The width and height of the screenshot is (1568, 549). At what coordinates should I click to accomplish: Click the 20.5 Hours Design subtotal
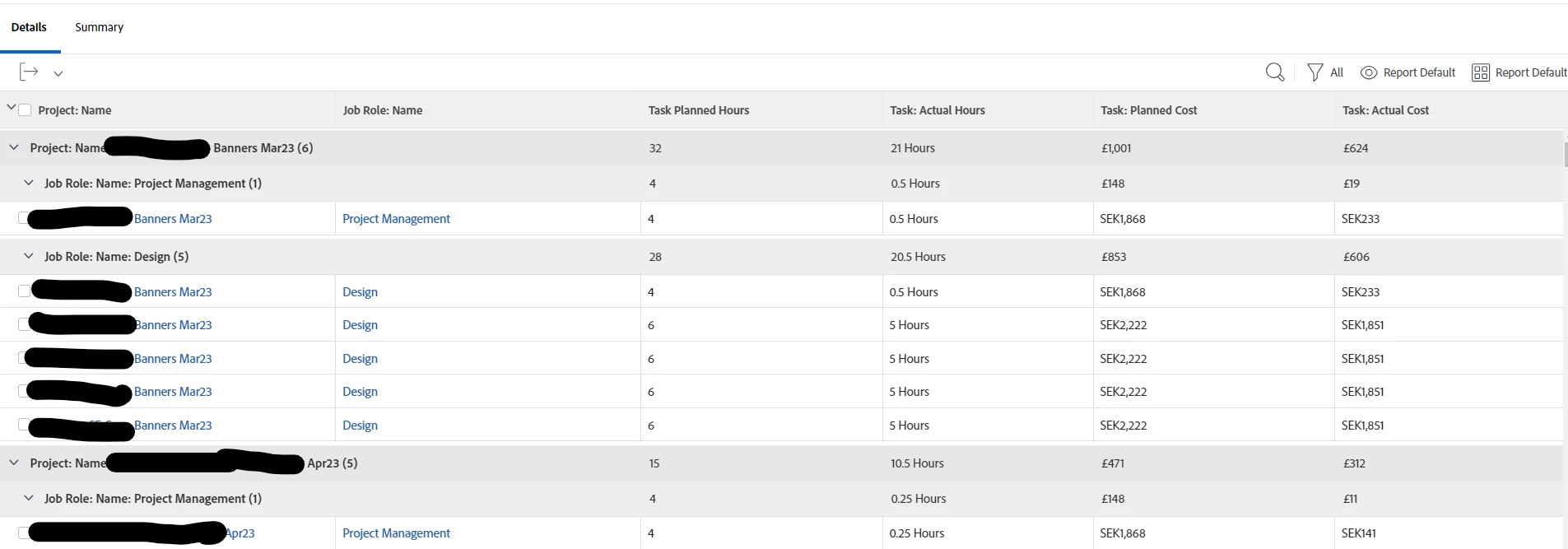918,257
